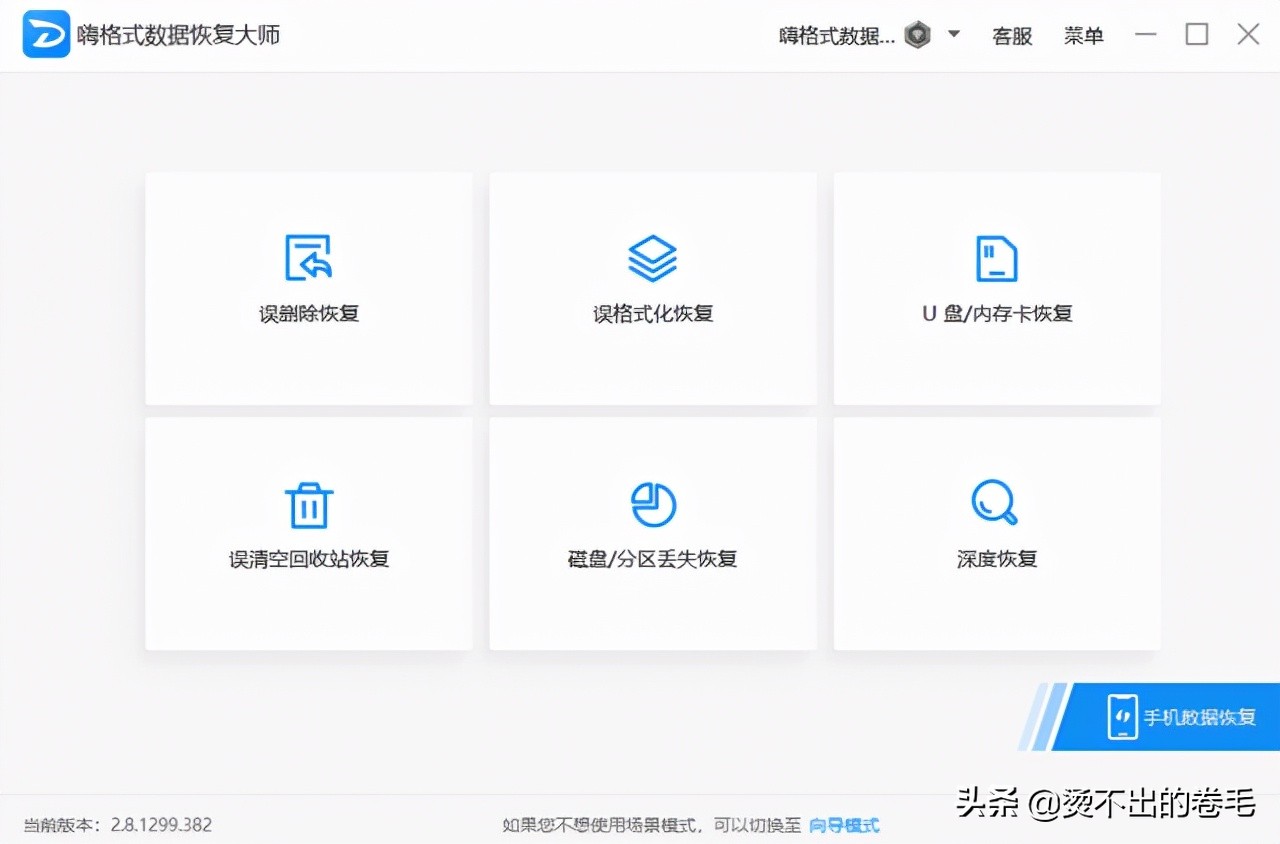This screenshot has width=1280, height=844.
Task: Close the data recovery window
Action: pos(1248,34)
